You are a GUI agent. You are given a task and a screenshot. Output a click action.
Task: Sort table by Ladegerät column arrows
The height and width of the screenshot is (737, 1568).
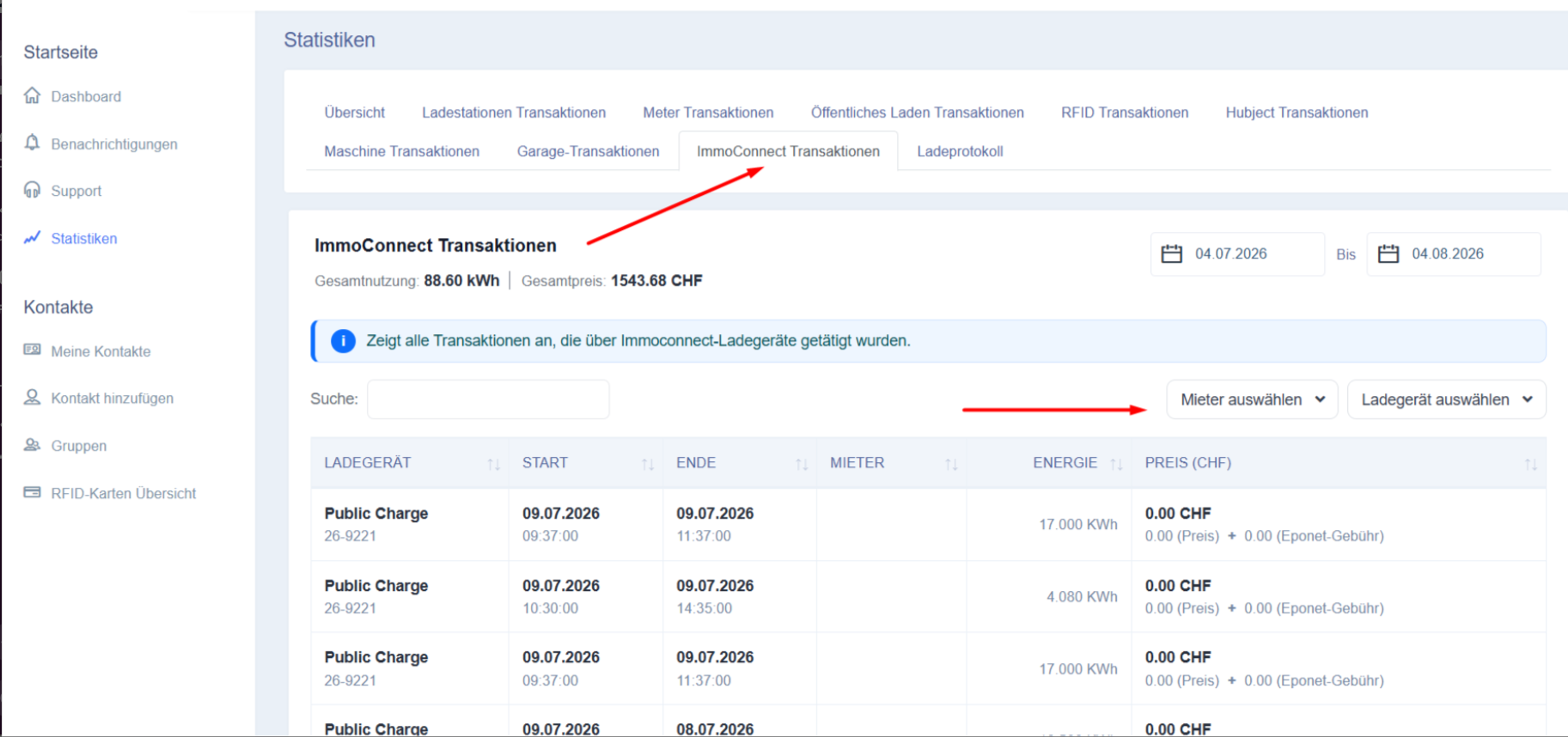pos(493,464)
